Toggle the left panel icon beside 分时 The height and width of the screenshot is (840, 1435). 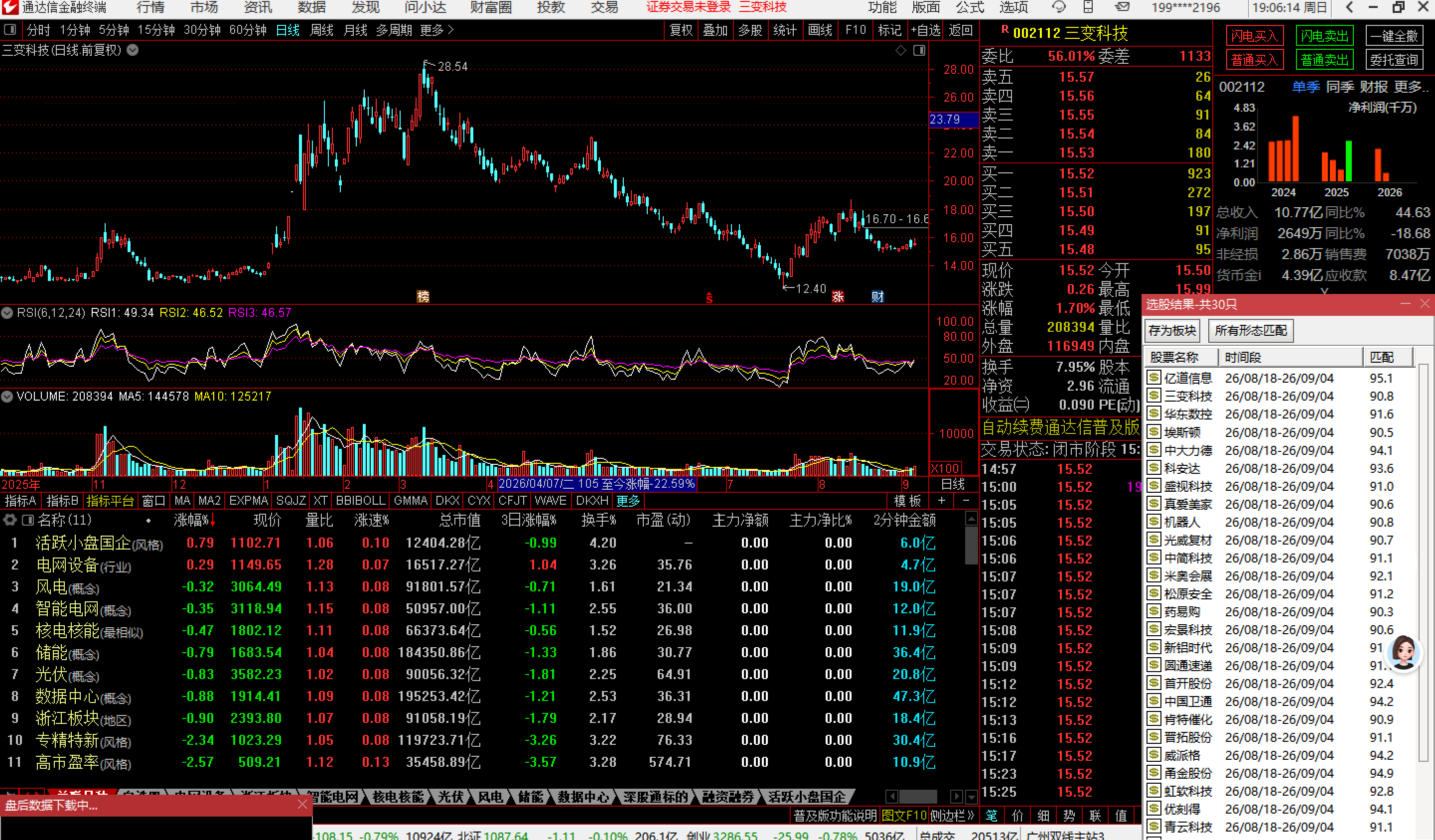9,29
